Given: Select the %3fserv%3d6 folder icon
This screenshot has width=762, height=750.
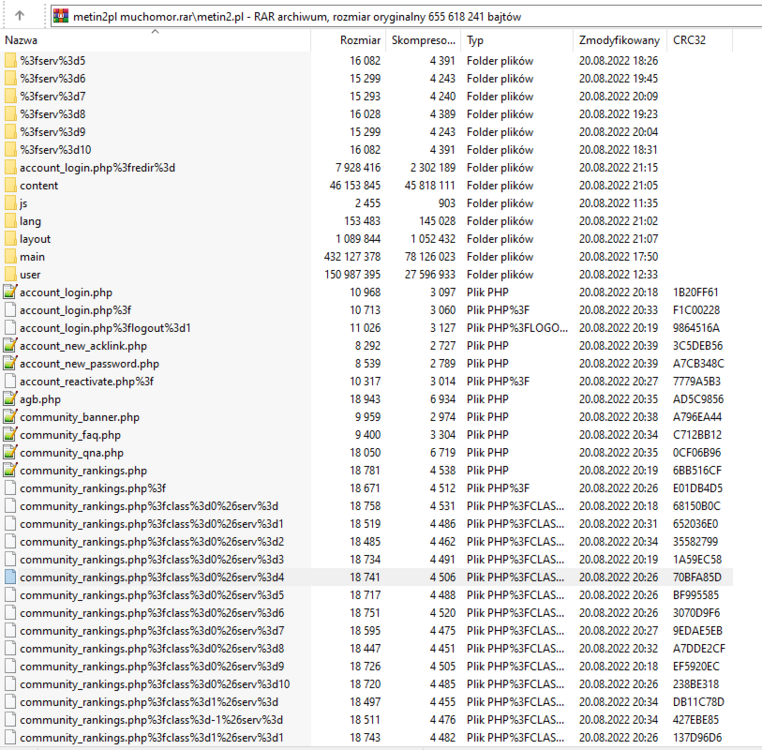Looking at the screenshot, I should [10, 78].
